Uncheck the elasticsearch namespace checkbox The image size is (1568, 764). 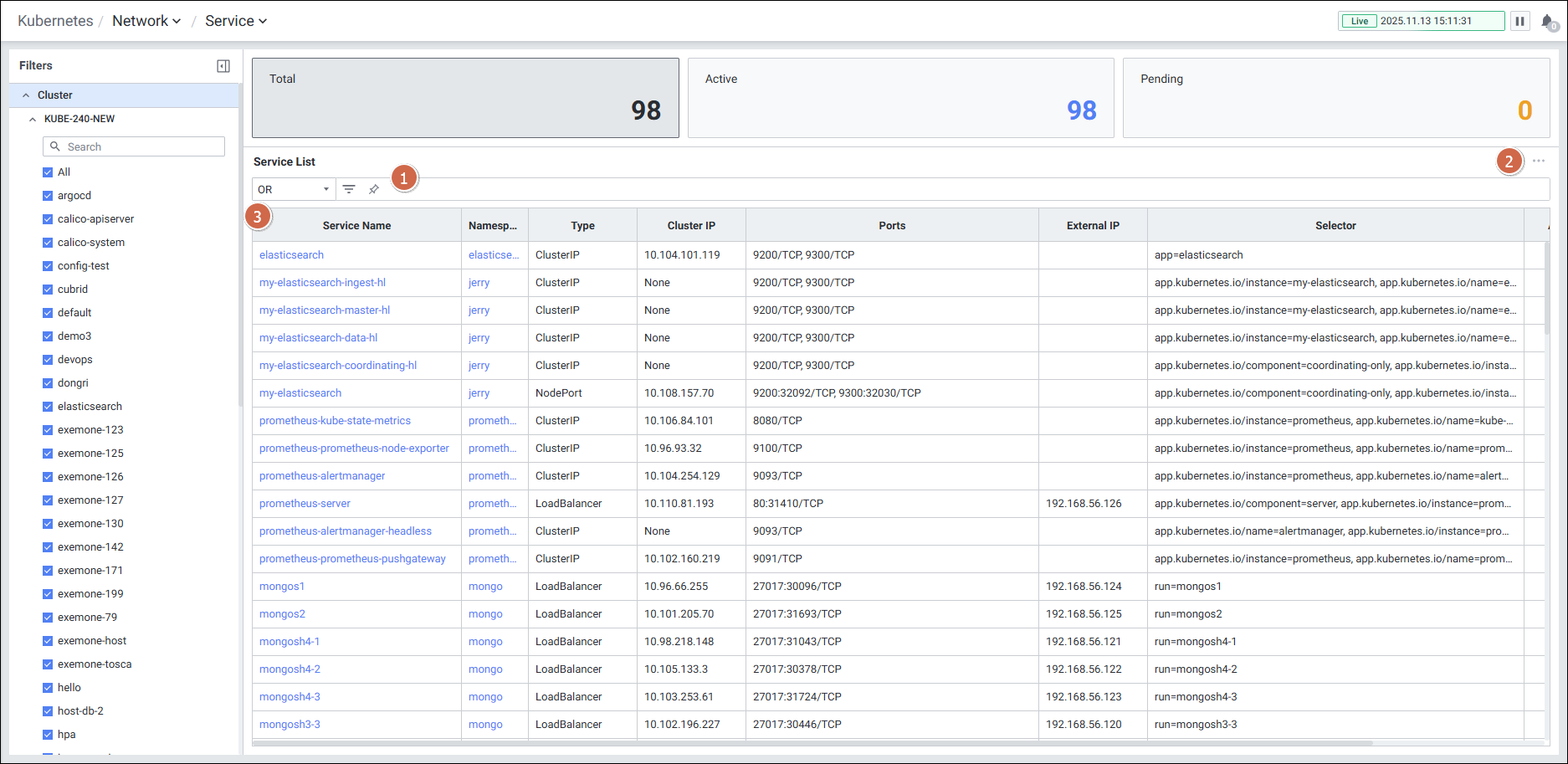(48, 407)
